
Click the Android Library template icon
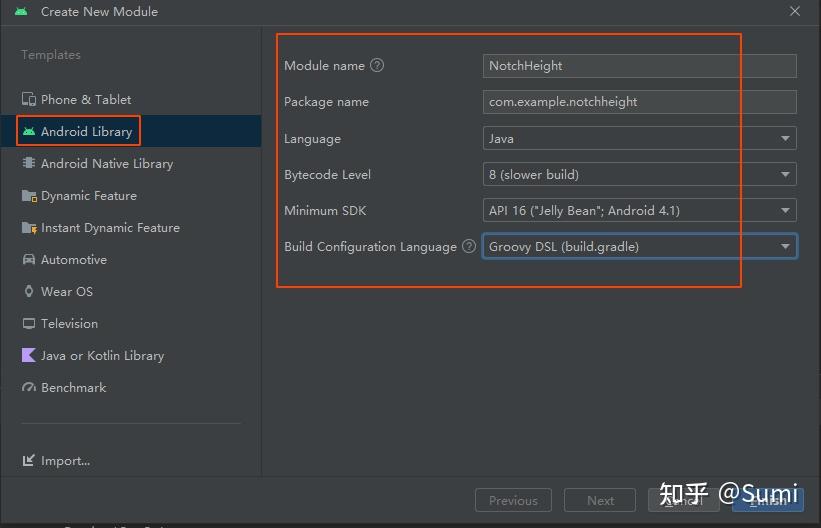pyautogui.click(x=29, y=131)
